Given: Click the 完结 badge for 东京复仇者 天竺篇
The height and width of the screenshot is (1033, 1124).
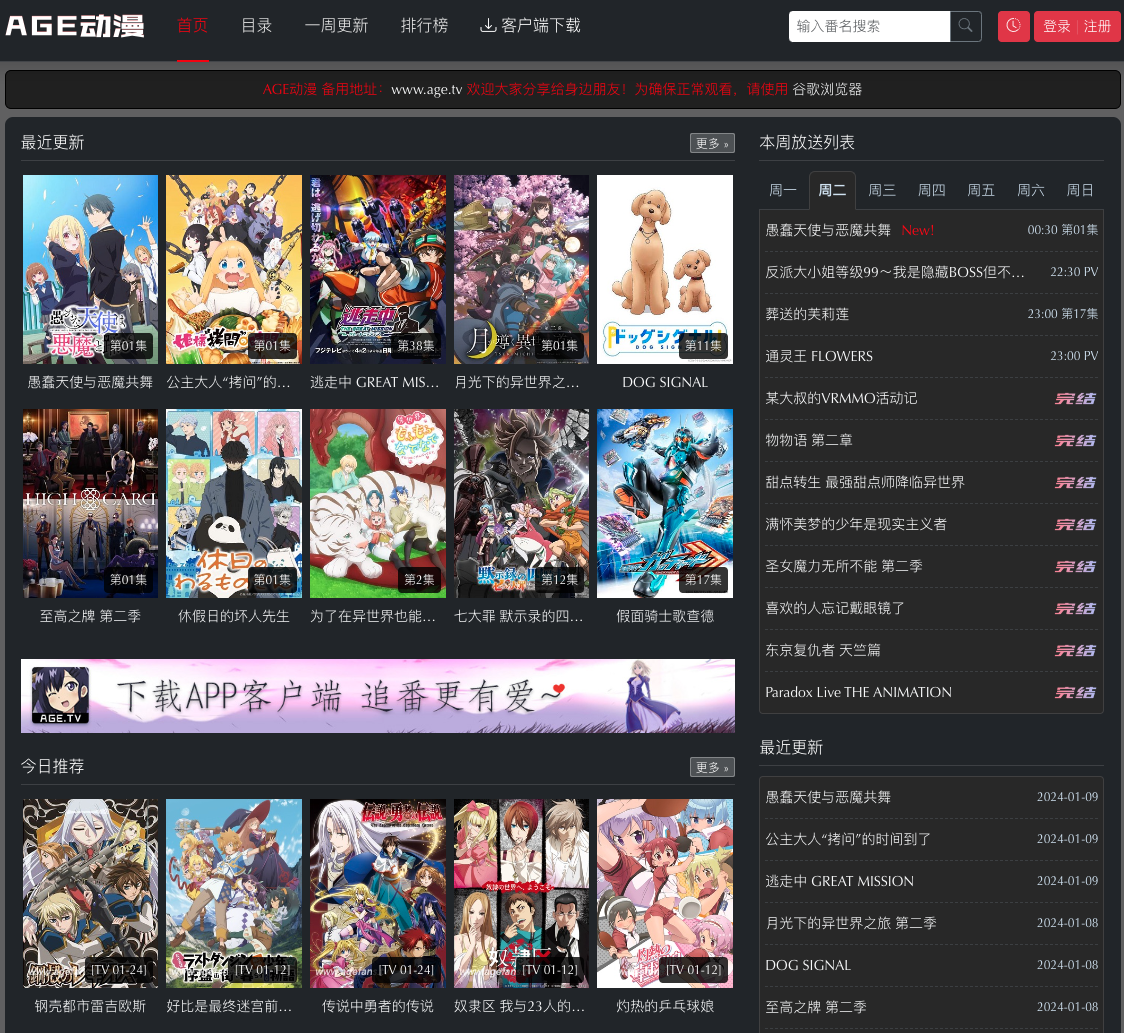Looking at the screenshot, I should [x=1075, y=650].
